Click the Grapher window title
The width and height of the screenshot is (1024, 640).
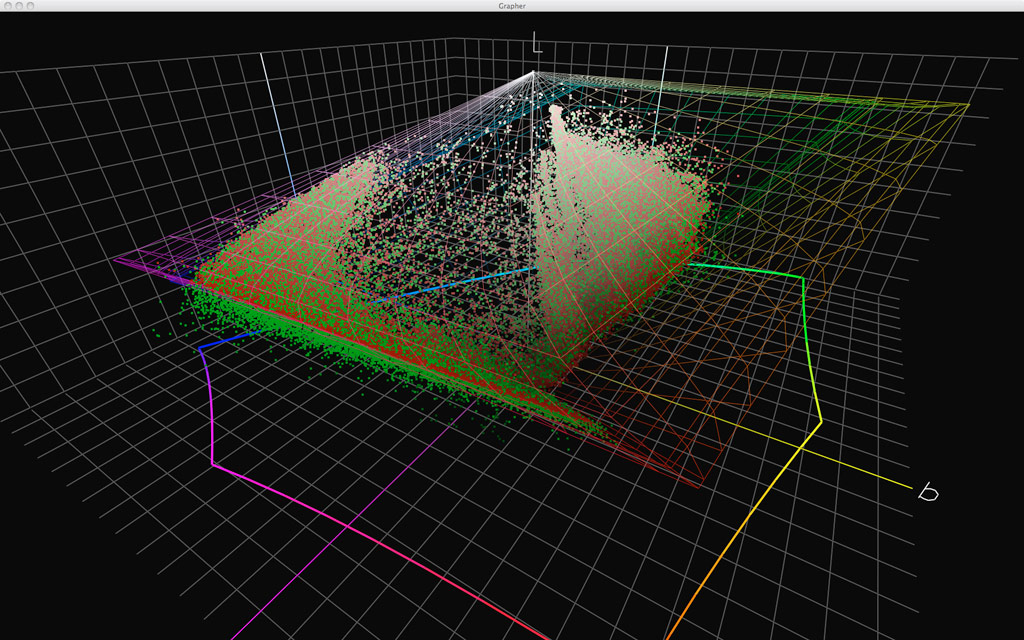511,6
